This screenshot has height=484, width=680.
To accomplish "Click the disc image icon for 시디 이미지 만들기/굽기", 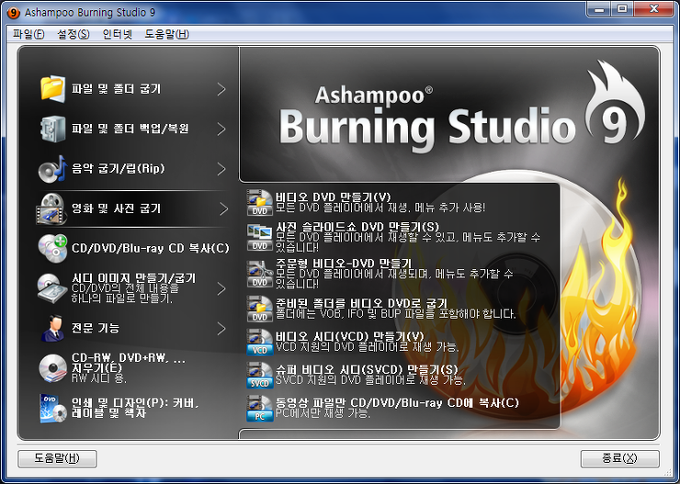I will tap(52, 288).
